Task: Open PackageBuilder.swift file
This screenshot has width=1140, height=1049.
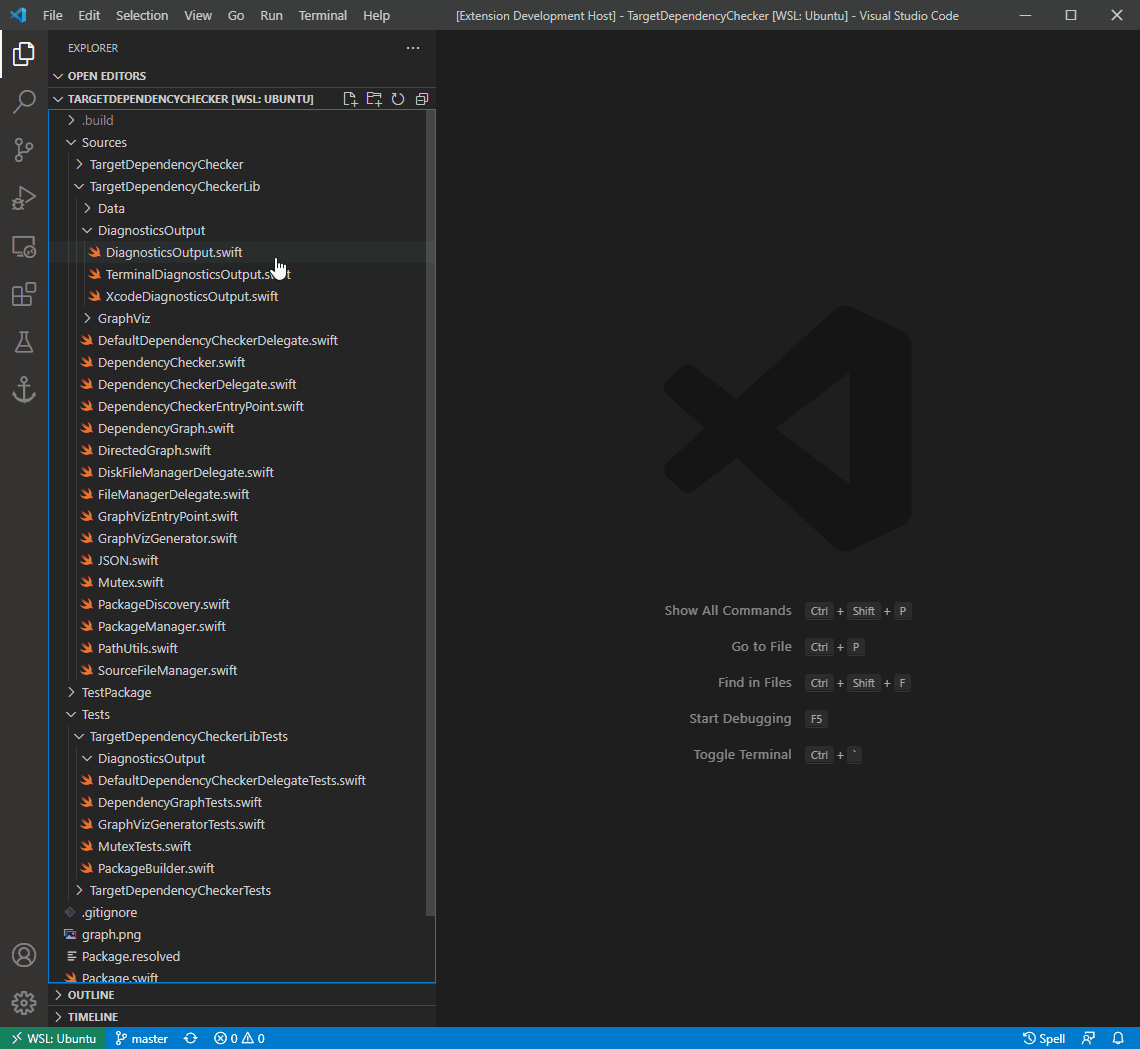Action: click(x=242, y=869)
